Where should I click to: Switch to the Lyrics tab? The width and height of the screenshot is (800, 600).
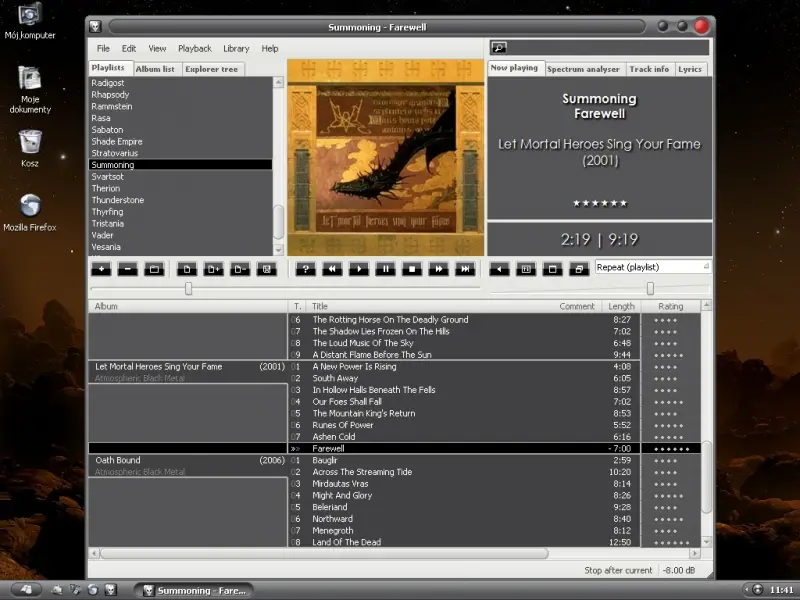point(690,69)
